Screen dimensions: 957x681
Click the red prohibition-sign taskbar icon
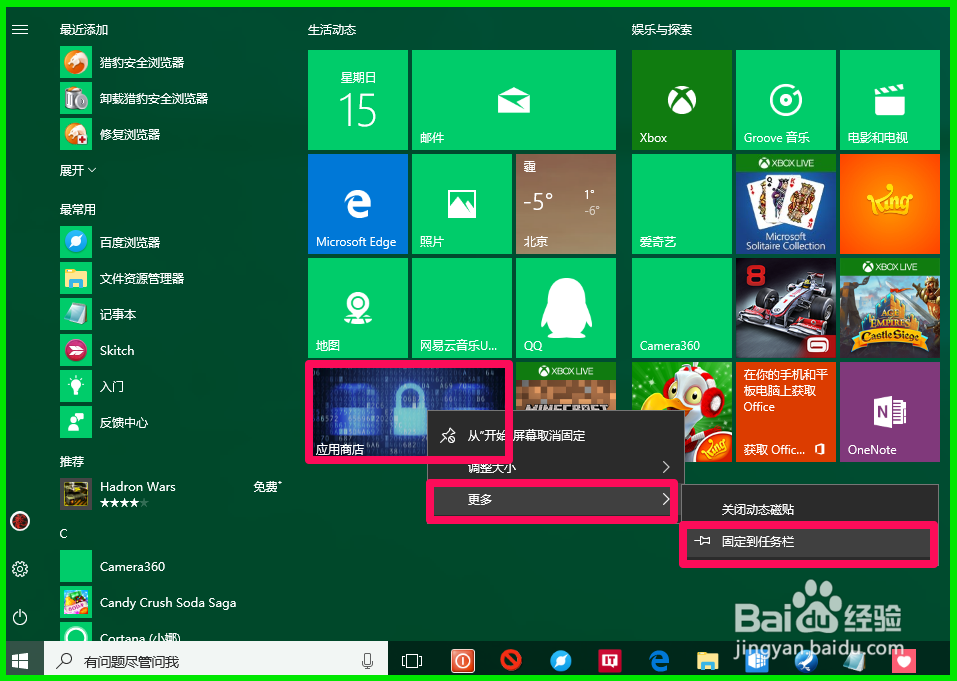click(x=511, y=660)
